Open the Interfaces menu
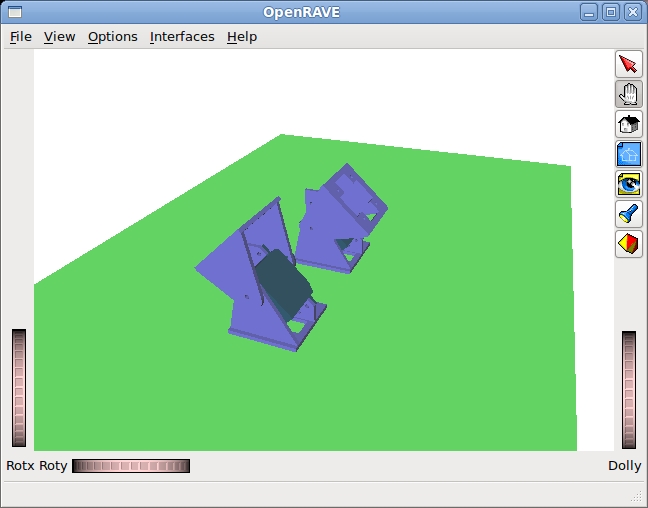This screenshot has height=508, width=648. pos(182,37)
